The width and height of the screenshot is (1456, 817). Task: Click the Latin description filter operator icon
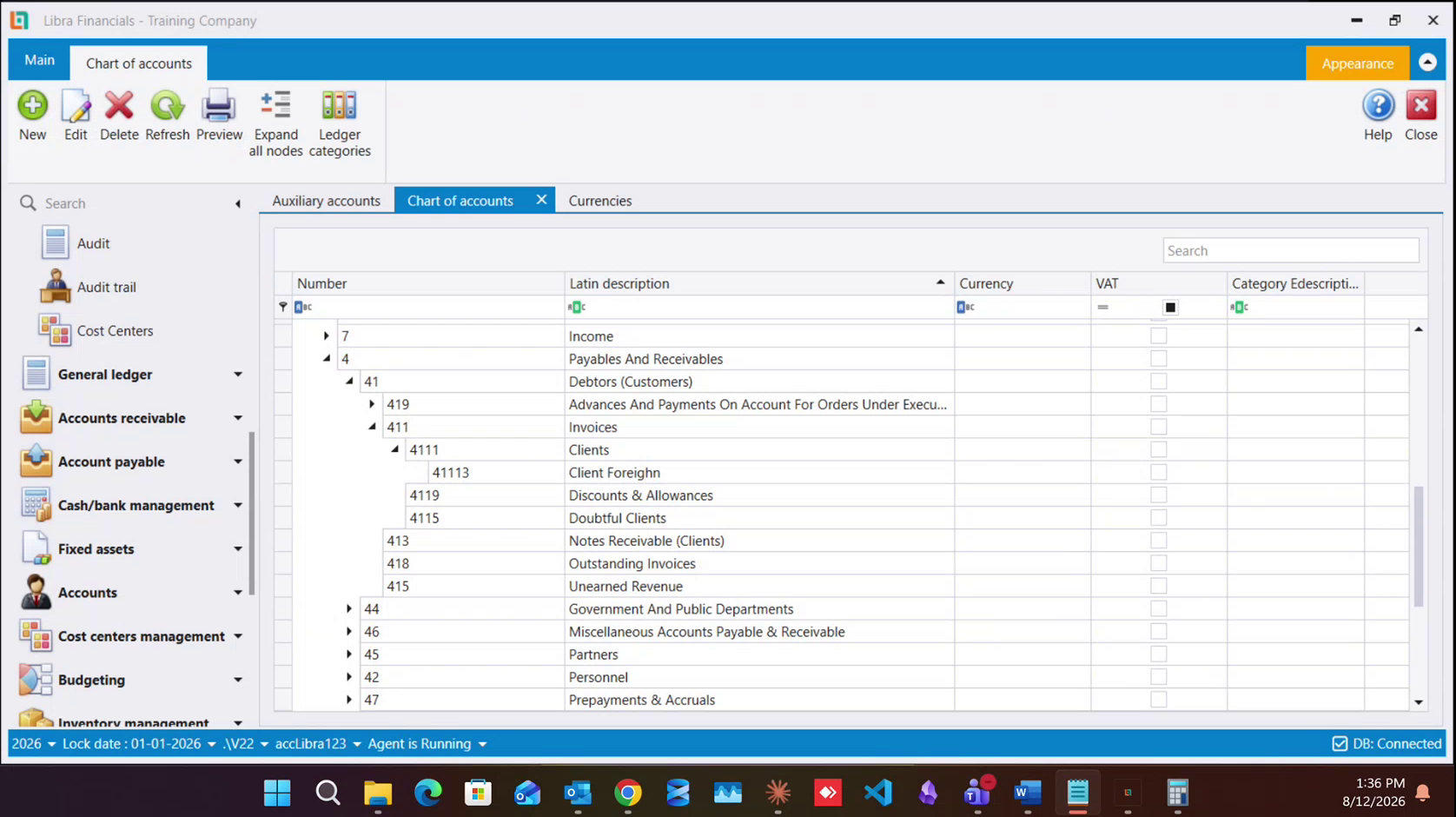[x=576, y=307]
